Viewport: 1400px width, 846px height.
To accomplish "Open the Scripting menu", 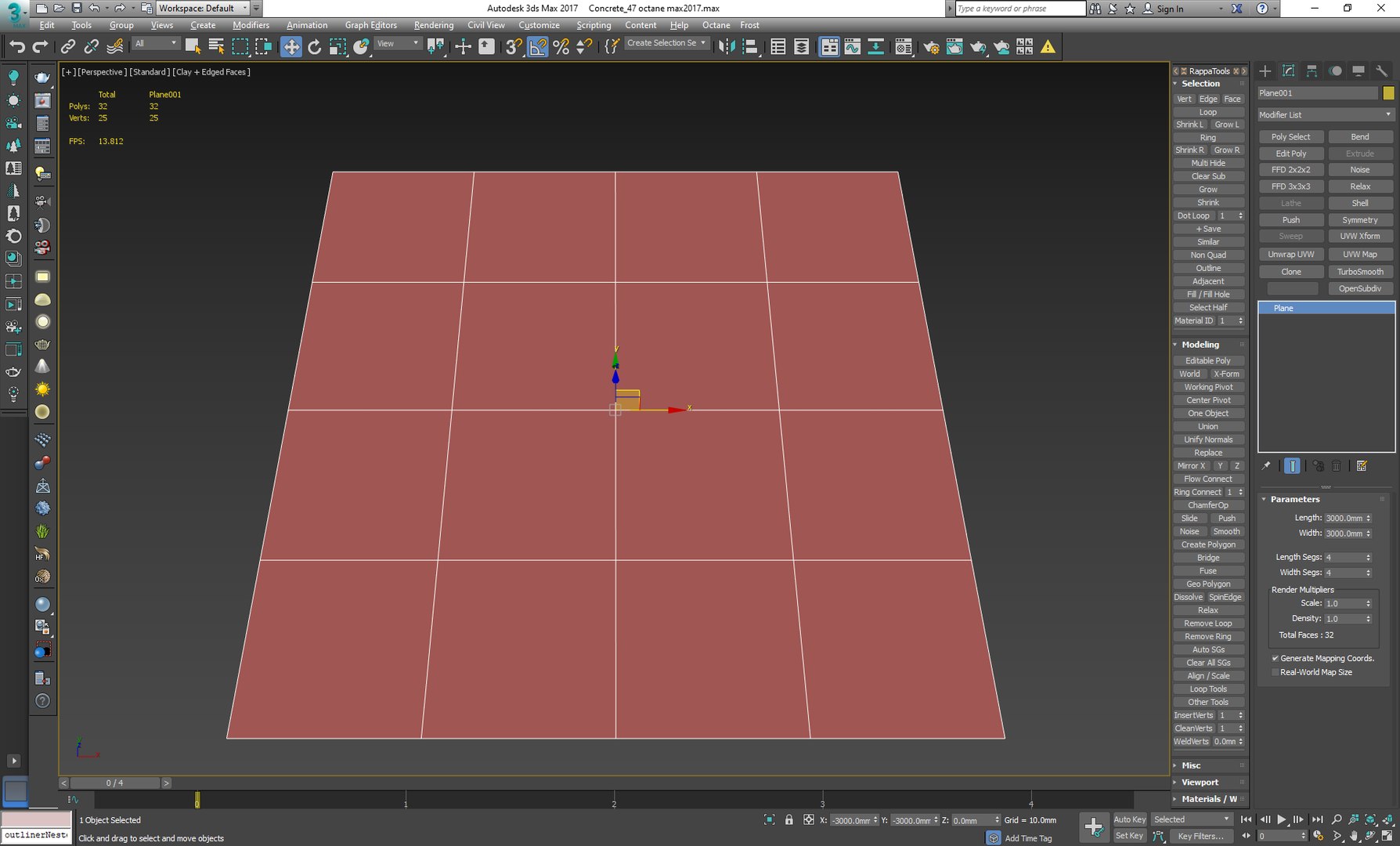I will point(594,25).
